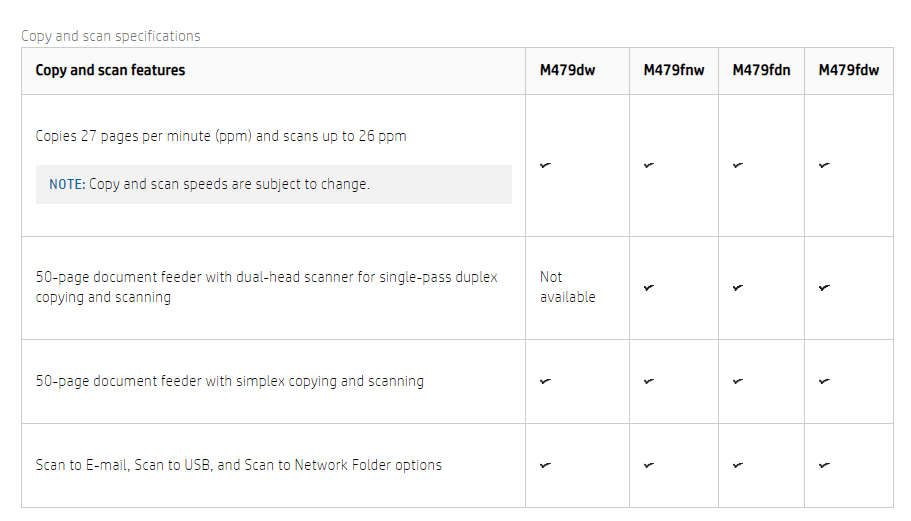Select the M479fdn column header
This screenshot has height=521, width=911.
coord(761,70)
